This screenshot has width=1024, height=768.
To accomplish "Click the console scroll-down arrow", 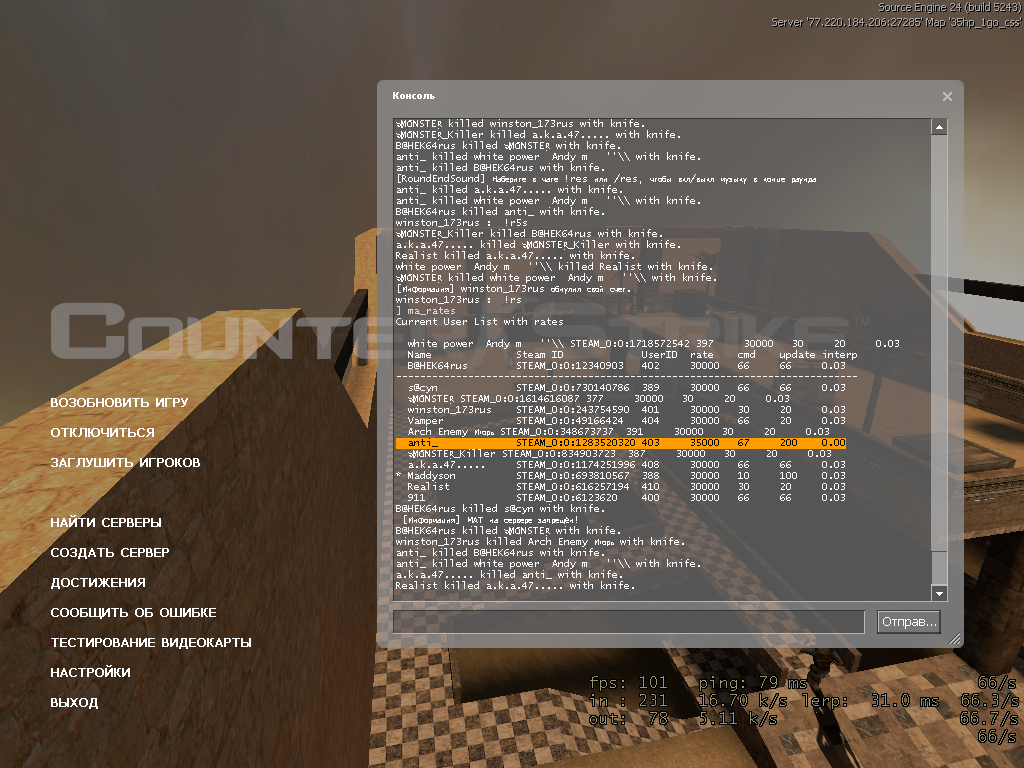I will point(939,593).
